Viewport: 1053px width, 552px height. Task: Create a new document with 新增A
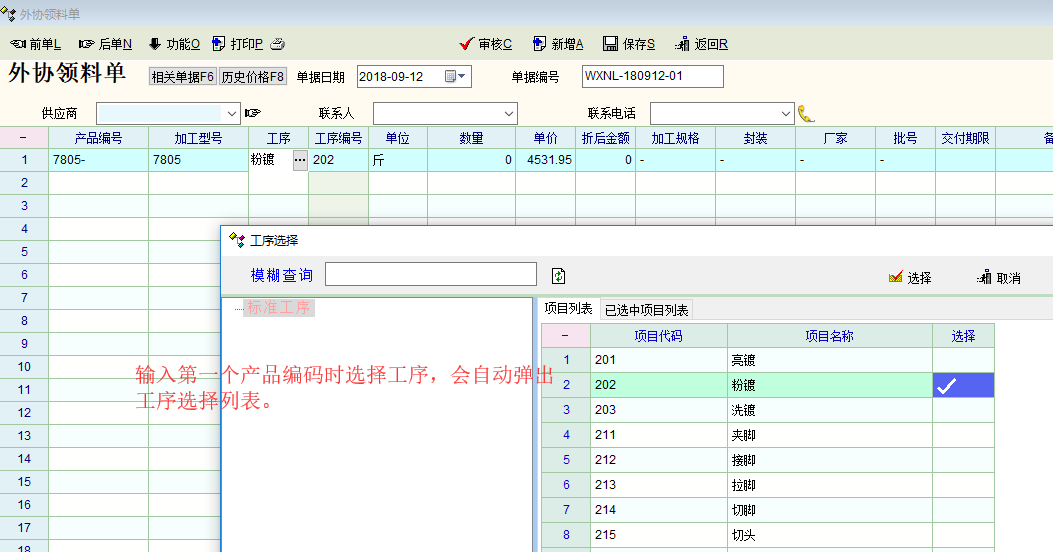click(x=557, y=44)
